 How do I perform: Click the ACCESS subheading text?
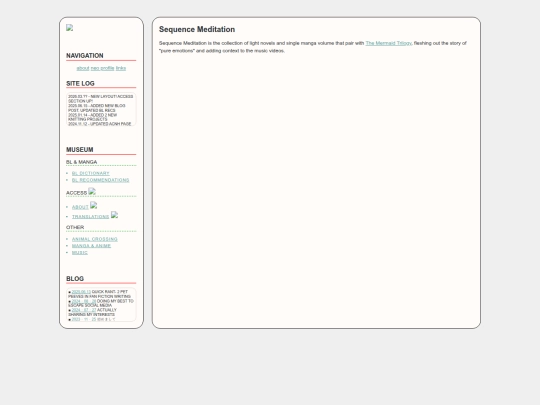tap(76, 193)
